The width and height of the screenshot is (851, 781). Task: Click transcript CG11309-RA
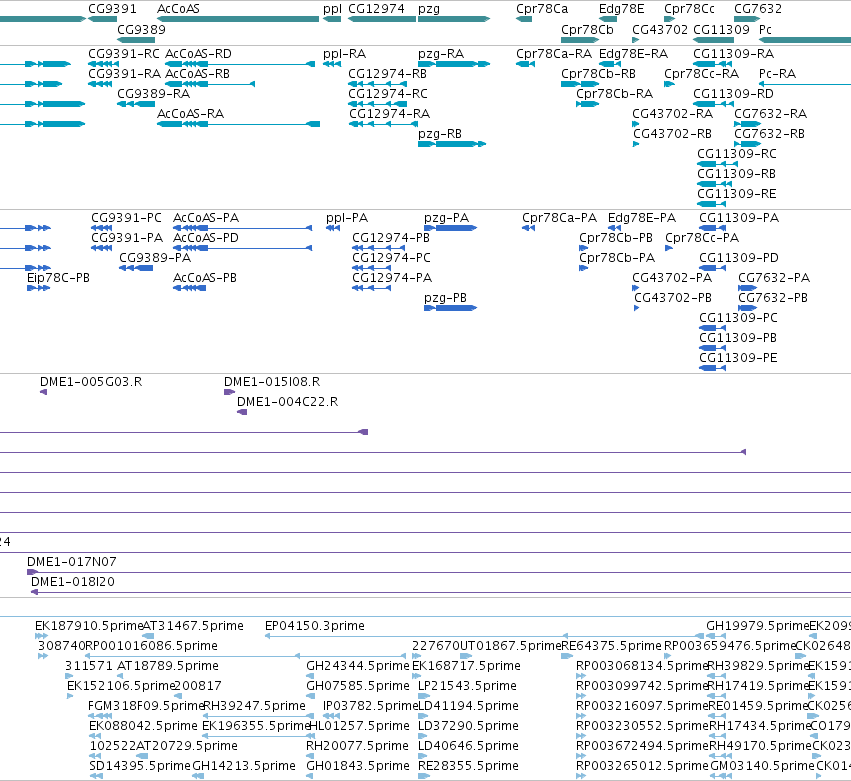713,64
